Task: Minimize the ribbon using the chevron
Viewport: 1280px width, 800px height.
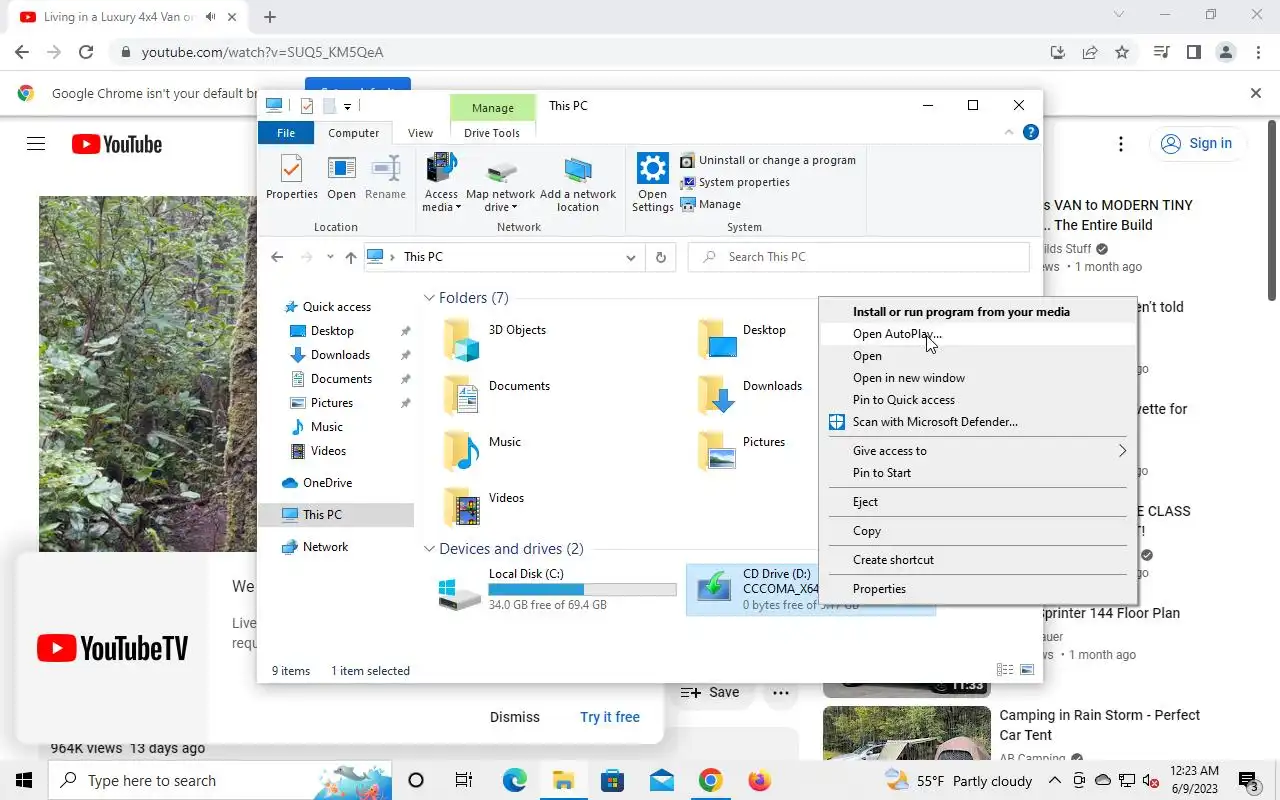Action: coord(1009,132)
